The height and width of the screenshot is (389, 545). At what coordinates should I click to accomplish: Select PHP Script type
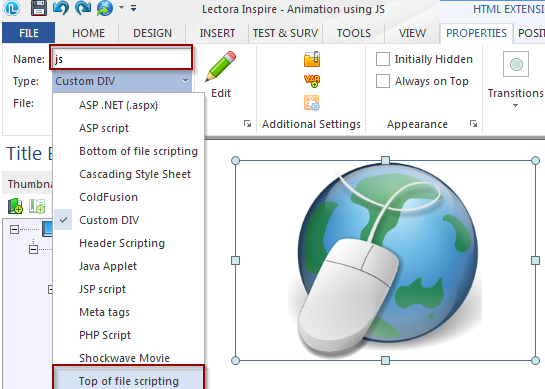128,335
